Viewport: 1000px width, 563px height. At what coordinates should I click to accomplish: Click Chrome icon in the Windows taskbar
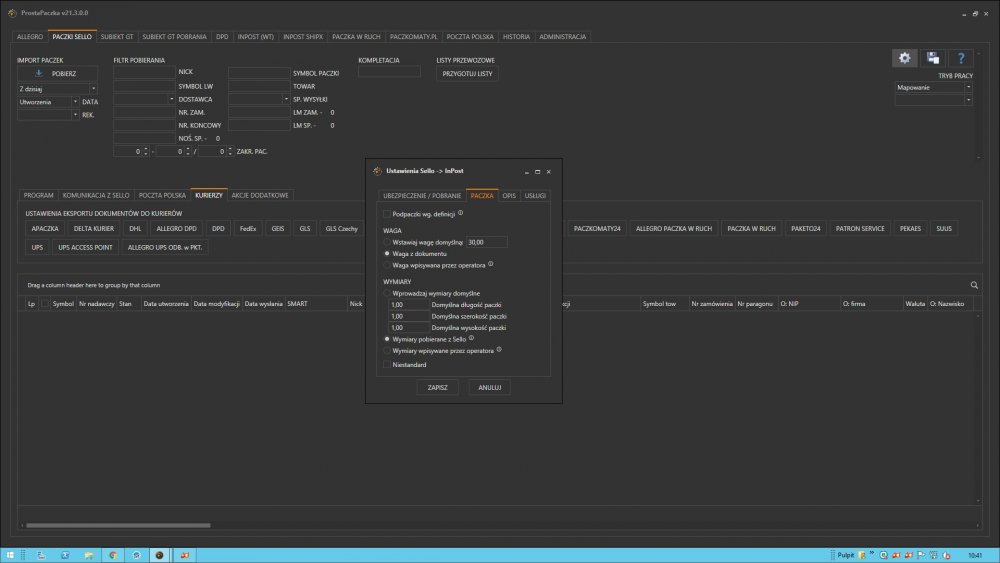[x=112, y=554]
